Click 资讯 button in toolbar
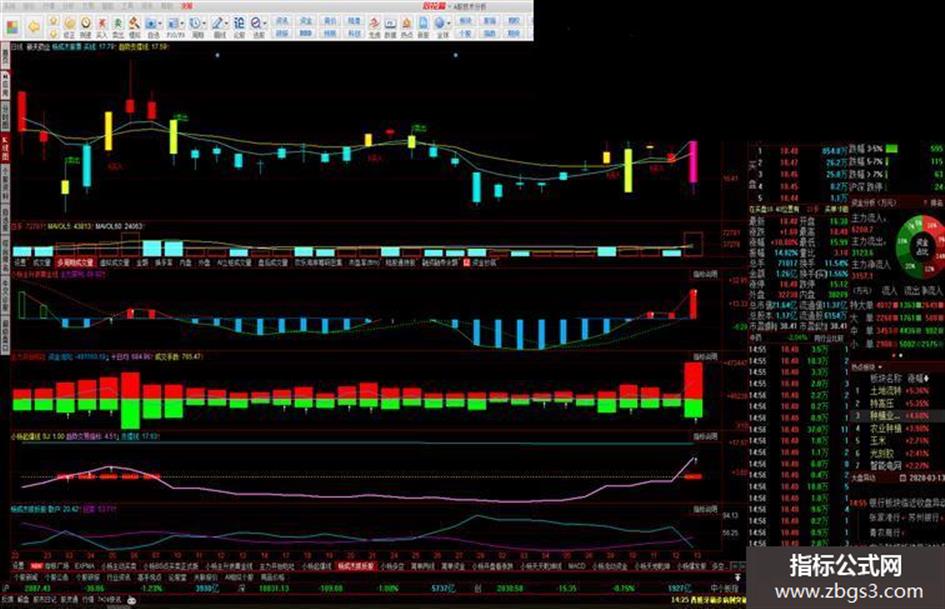 tap(282, 21)
